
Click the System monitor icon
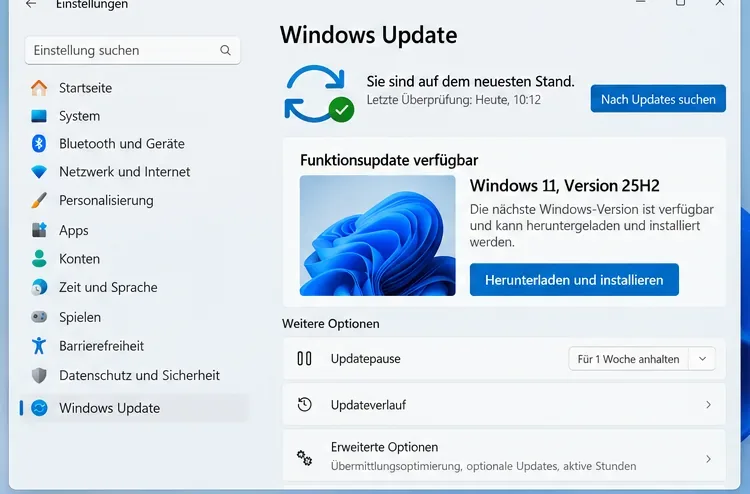pyautogui.click(x=39, y=116)
